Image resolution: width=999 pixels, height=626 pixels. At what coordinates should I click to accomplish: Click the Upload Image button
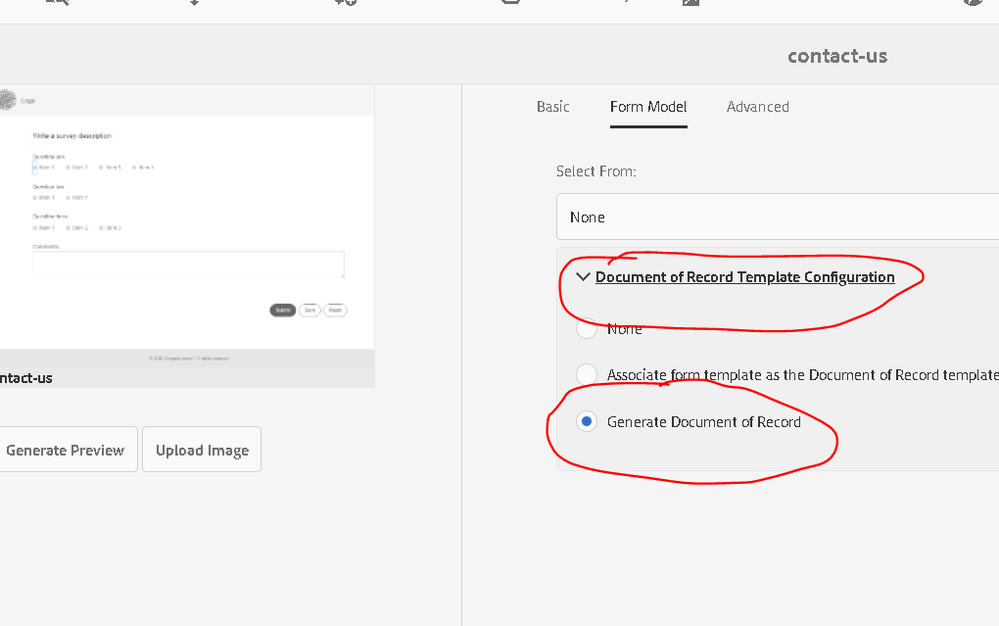(202, 450)
